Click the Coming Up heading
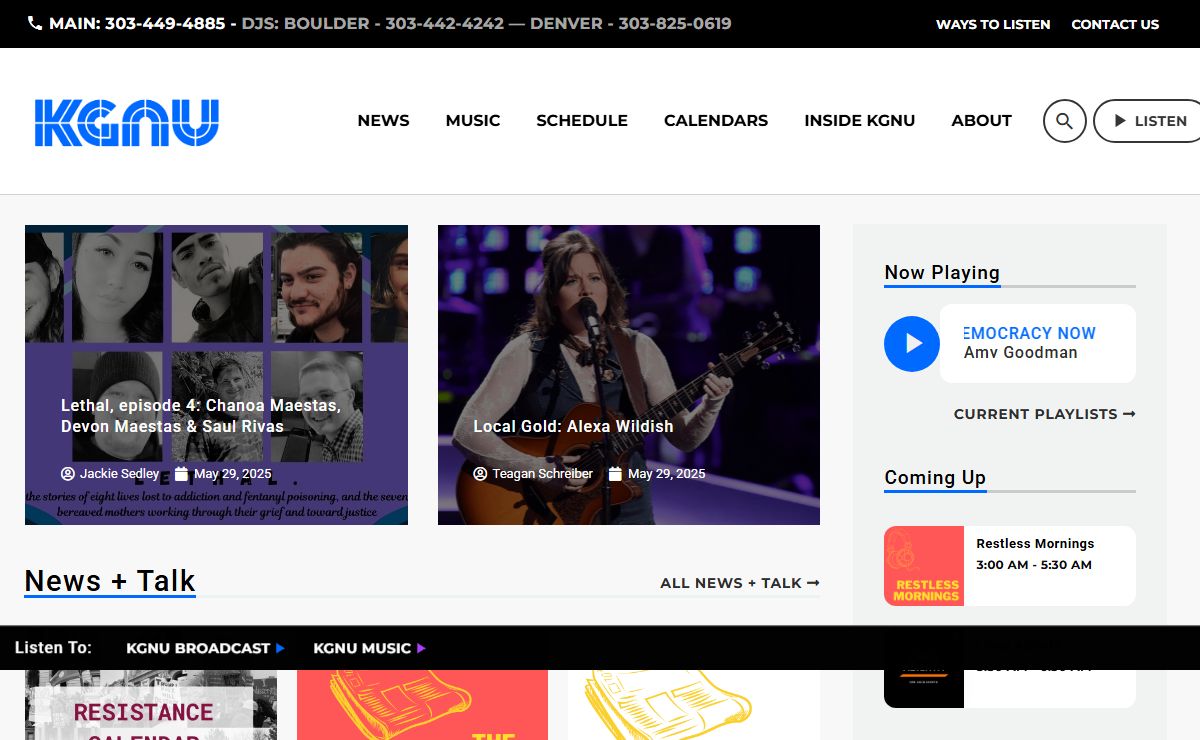The height and width of the screenshot is (740, 1200). point(935,477)
